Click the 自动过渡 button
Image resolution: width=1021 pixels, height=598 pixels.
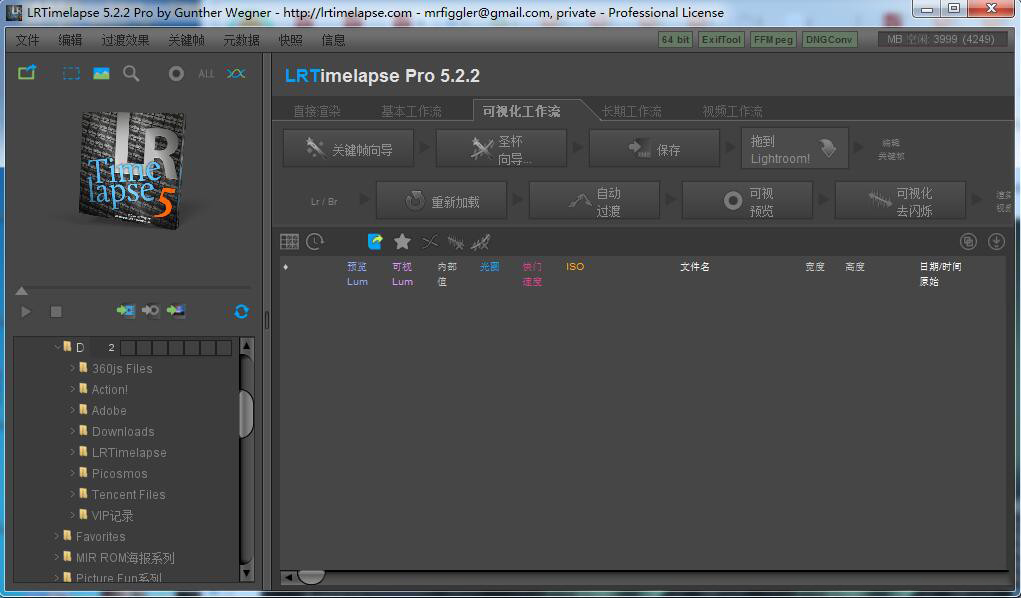click(x=594, y=201)
